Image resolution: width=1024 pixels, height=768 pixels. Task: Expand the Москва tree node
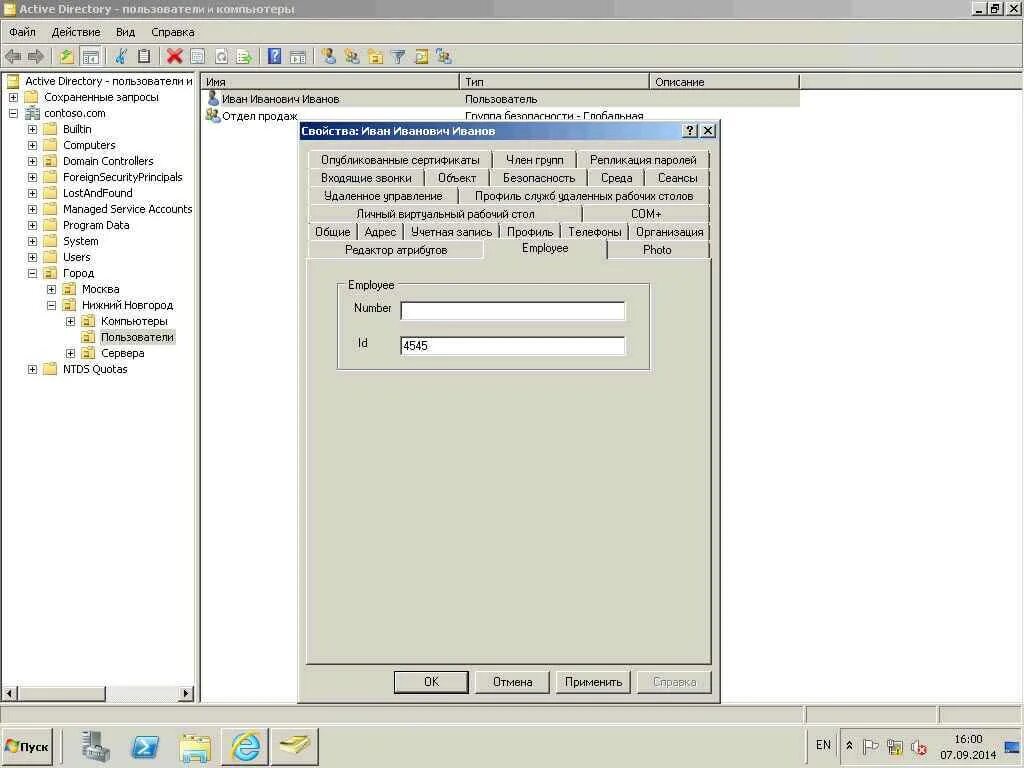[x=52, y=289]
